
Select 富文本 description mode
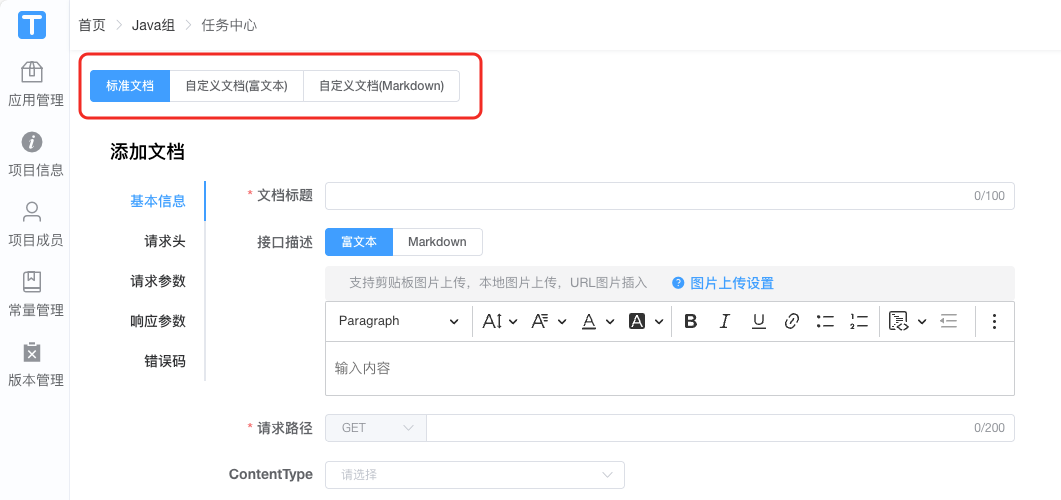pos(359,242)
